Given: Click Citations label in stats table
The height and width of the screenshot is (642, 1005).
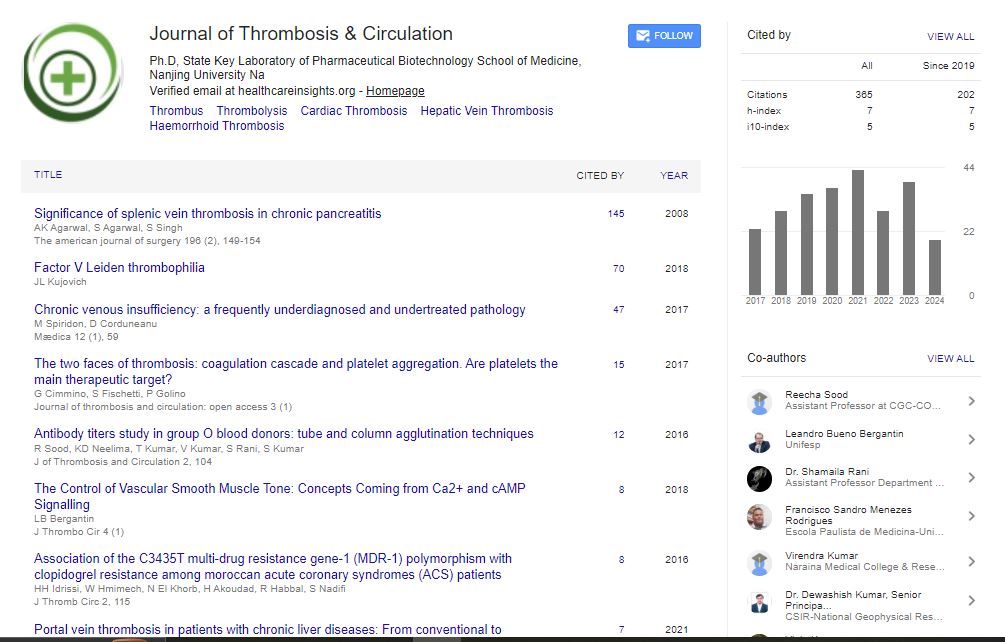Looking at the screenshot, I should (767, 94).
